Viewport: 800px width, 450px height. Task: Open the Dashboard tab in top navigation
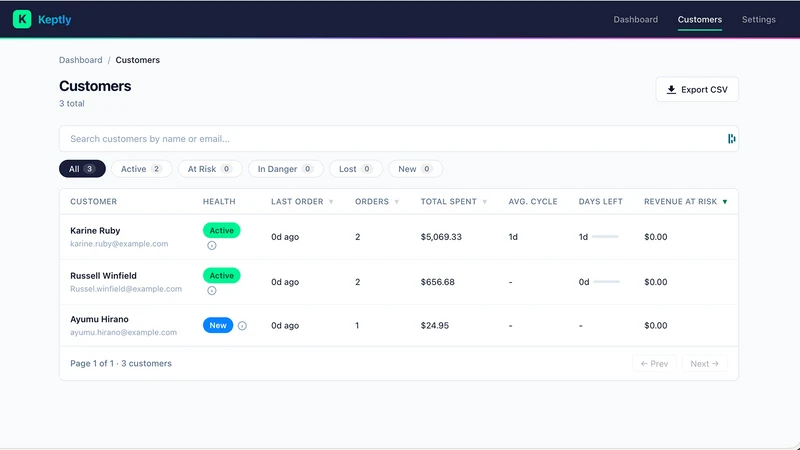pyautogui.click(x=635, y=19)
